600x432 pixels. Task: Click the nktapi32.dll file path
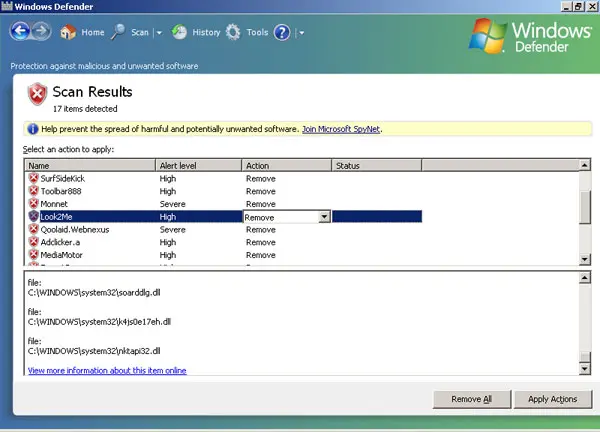(x=94, y=351)
